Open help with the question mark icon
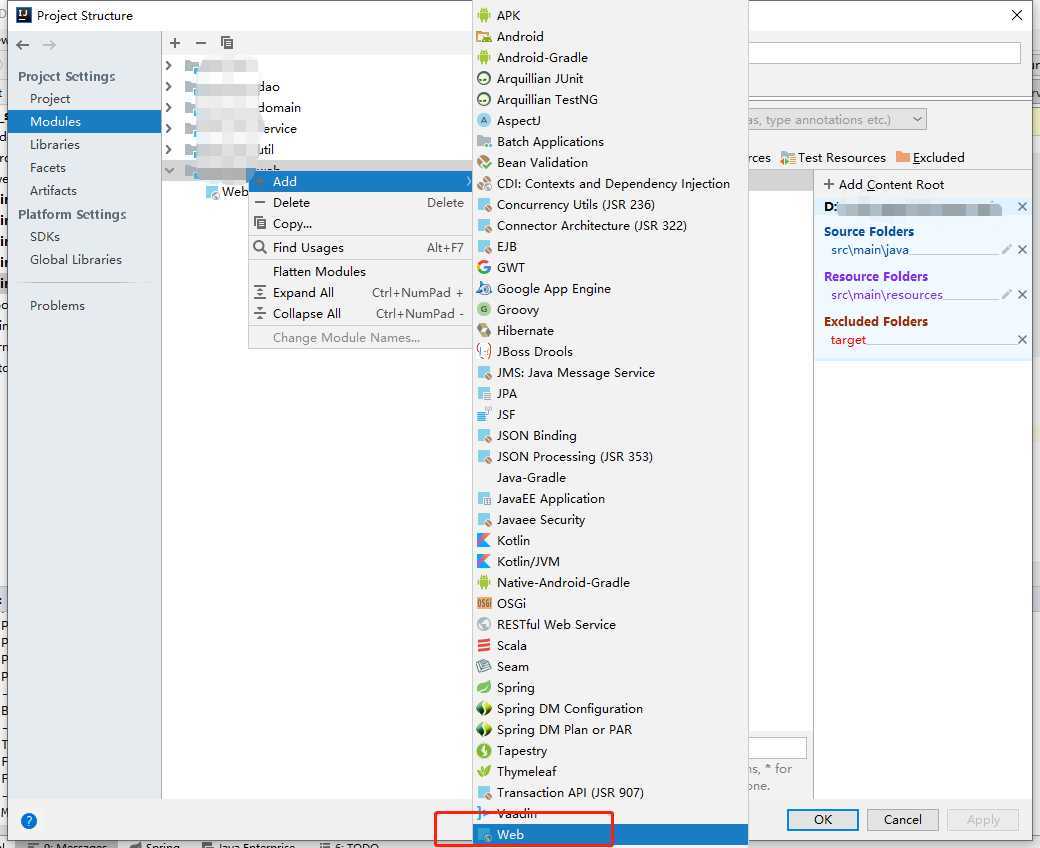The image size is (1040, 848). point(29,821)
